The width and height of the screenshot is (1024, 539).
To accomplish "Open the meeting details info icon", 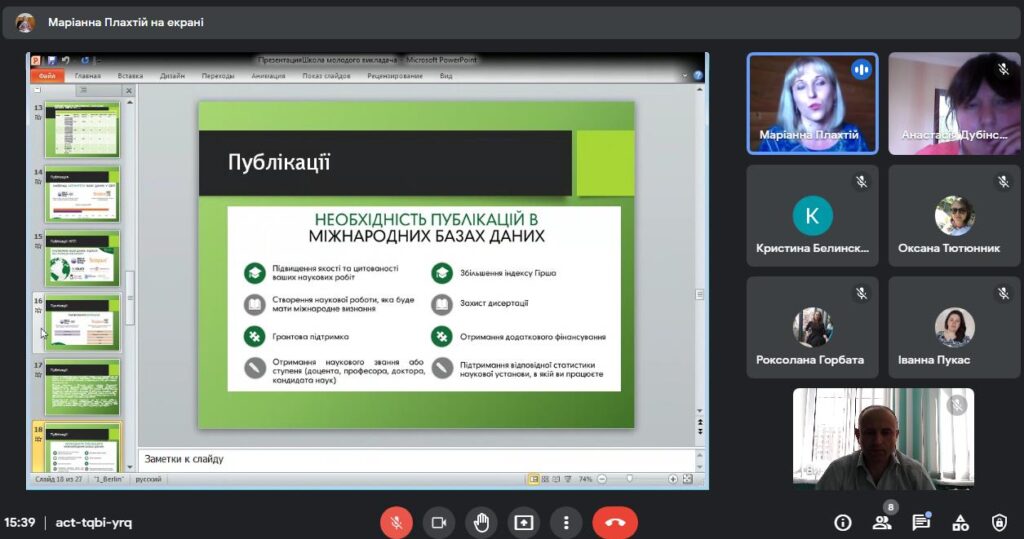I will pos(843,522).
